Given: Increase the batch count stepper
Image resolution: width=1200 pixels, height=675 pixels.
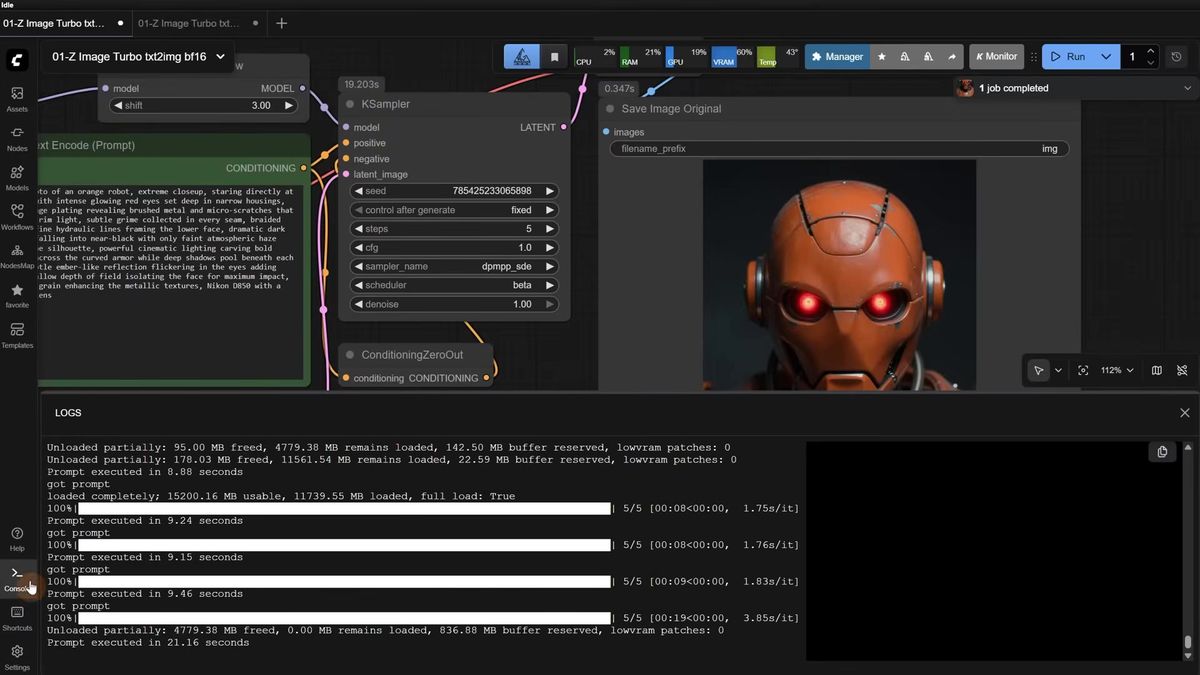Looking at the screenshot, I should point(1151,51).
